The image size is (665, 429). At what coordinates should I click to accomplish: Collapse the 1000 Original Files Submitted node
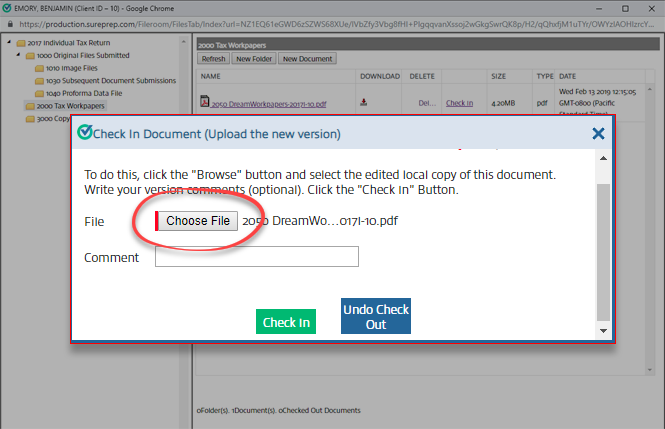tap(18, 55)
